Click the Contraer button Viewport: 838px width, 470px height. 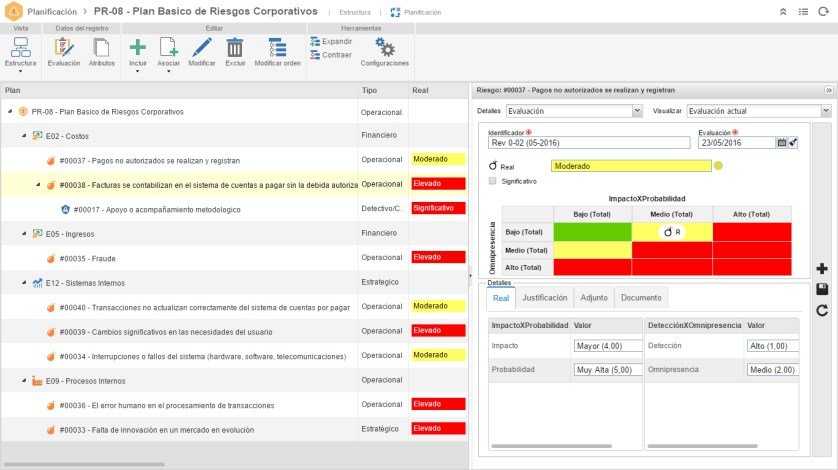(331, 55)
